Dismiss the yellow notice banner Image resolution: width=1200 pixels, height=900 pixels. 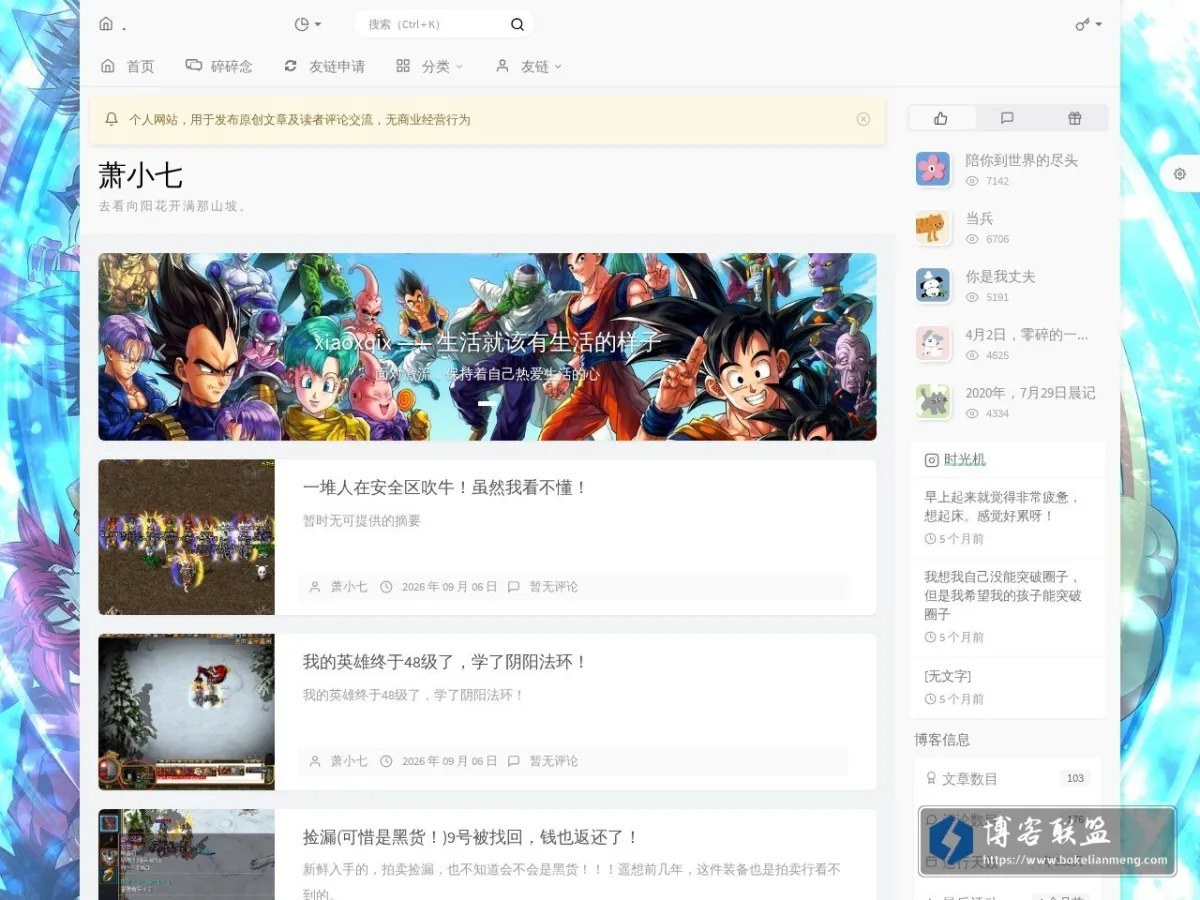tap(863, 119)
